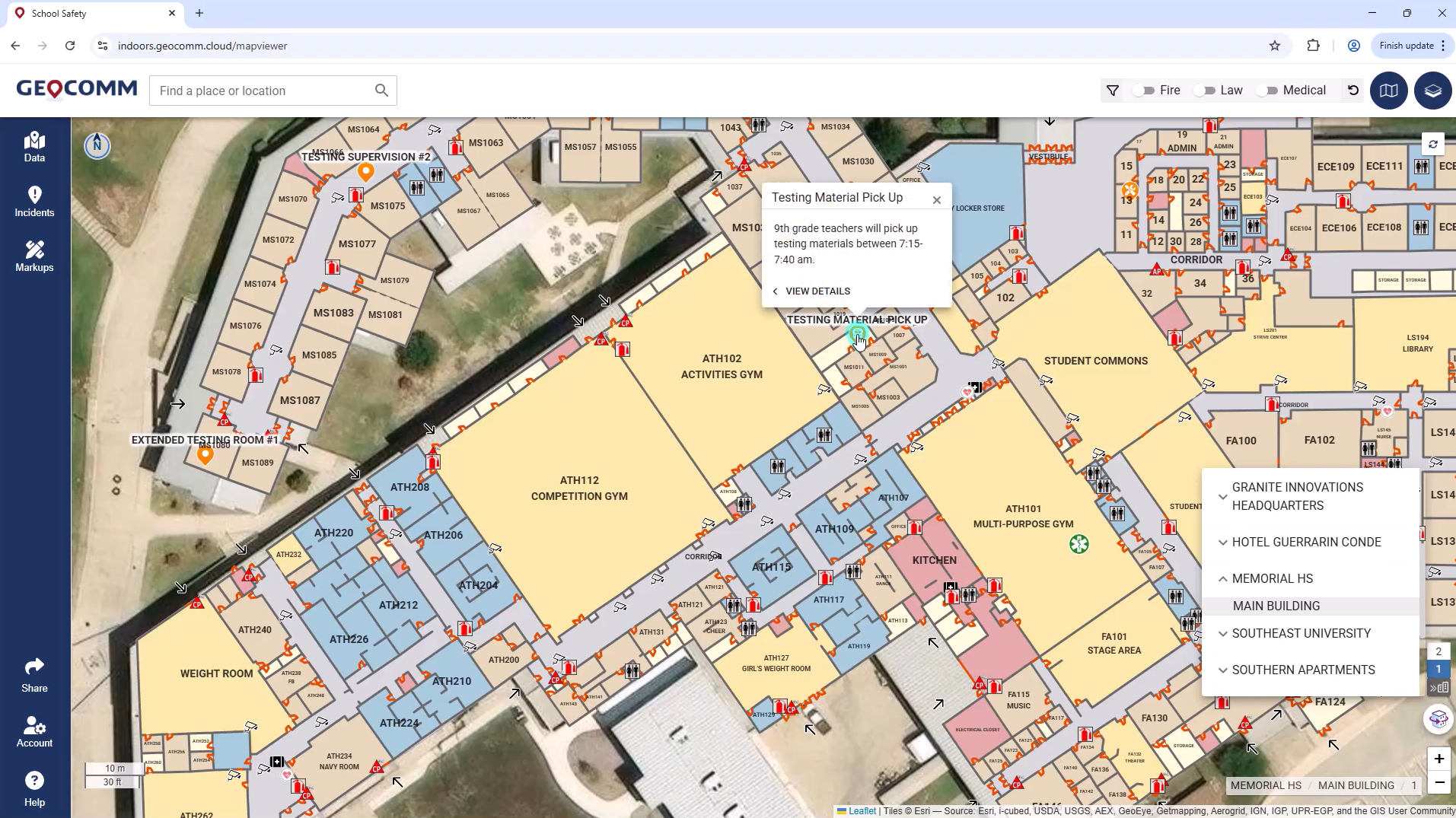Click the north compass indicator
The image size is (1456, 818).
pyautogui.click(x=97, y=145)
